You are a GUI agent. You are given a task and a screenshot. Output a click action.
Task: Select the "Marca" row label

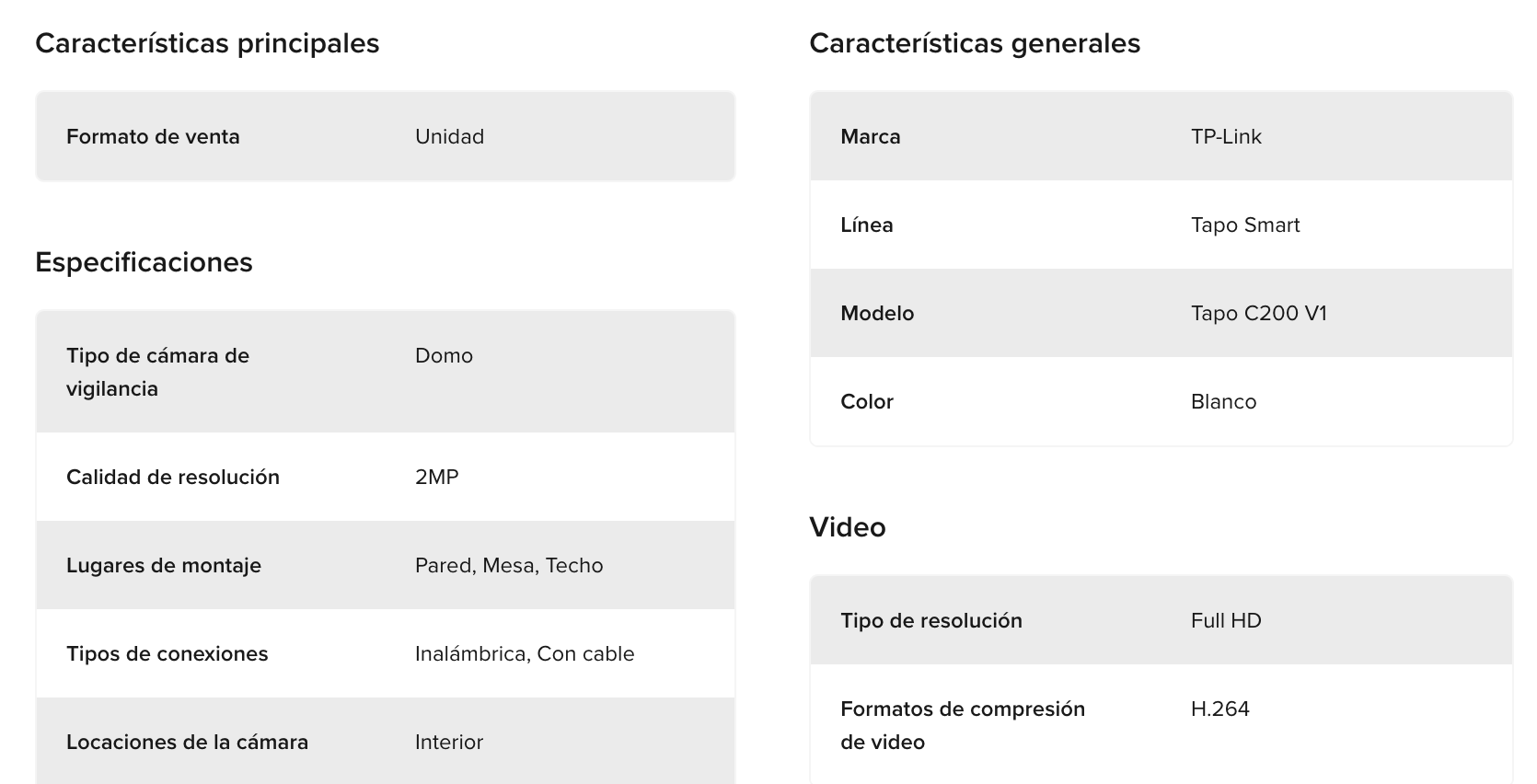click(871, 137)
